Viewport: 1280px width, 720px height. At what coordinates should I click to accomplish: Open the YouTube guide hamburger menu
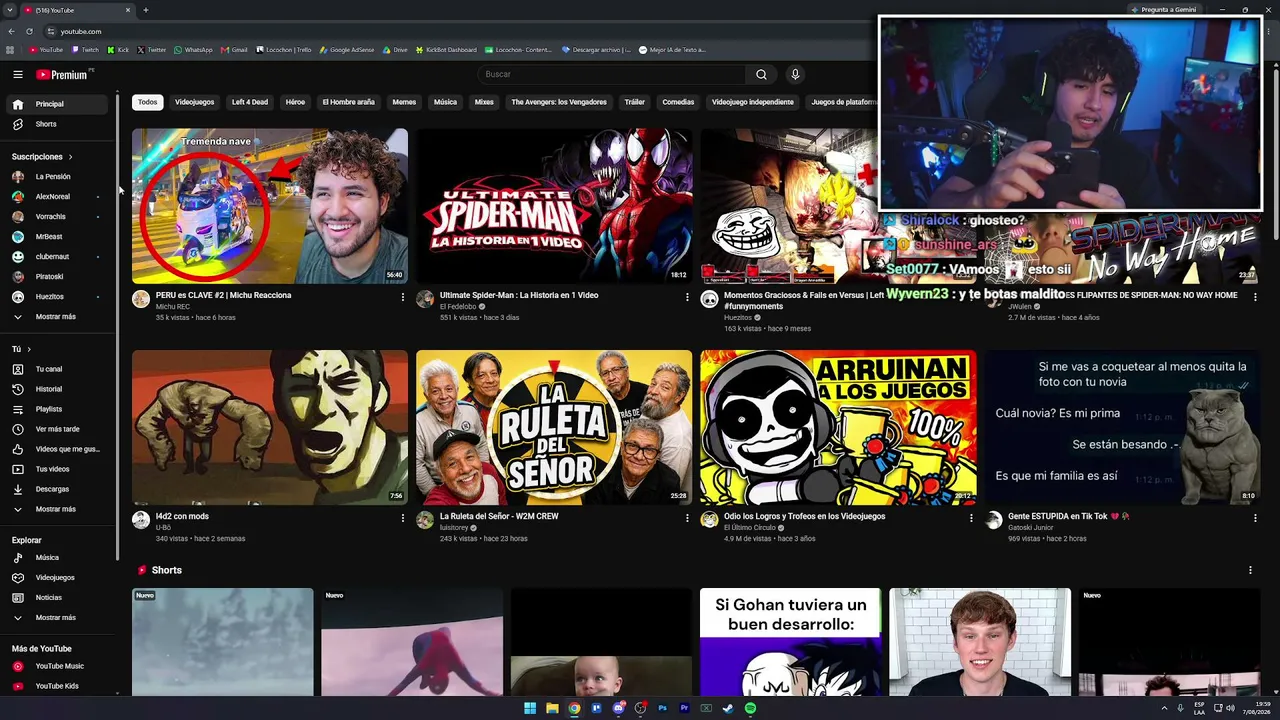(18, 74)
